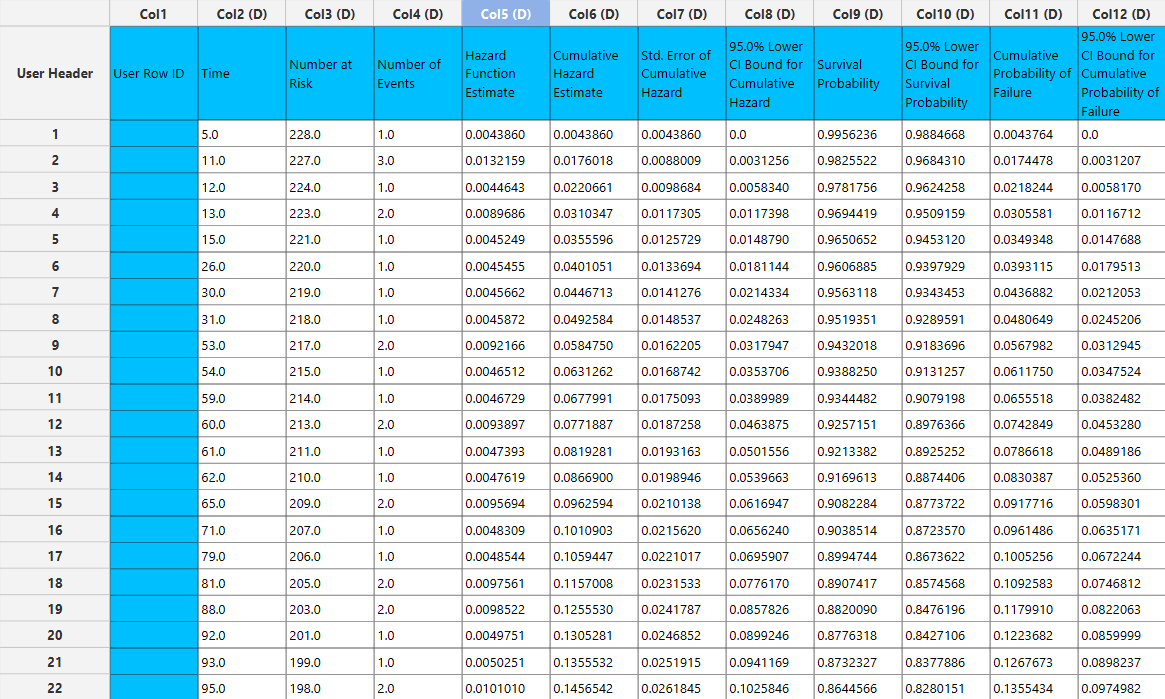Image resolution: width=1165 pixels, height=699 pixels.
Task: Select the Col5 (D) column header
Action: pos(506,13)
